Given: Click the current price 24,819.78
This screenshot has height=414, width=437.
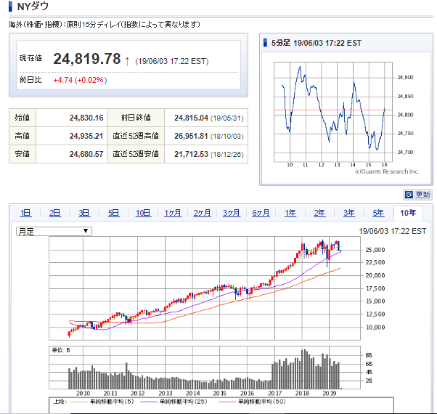Looking at the screenshot, I should 87,59.
